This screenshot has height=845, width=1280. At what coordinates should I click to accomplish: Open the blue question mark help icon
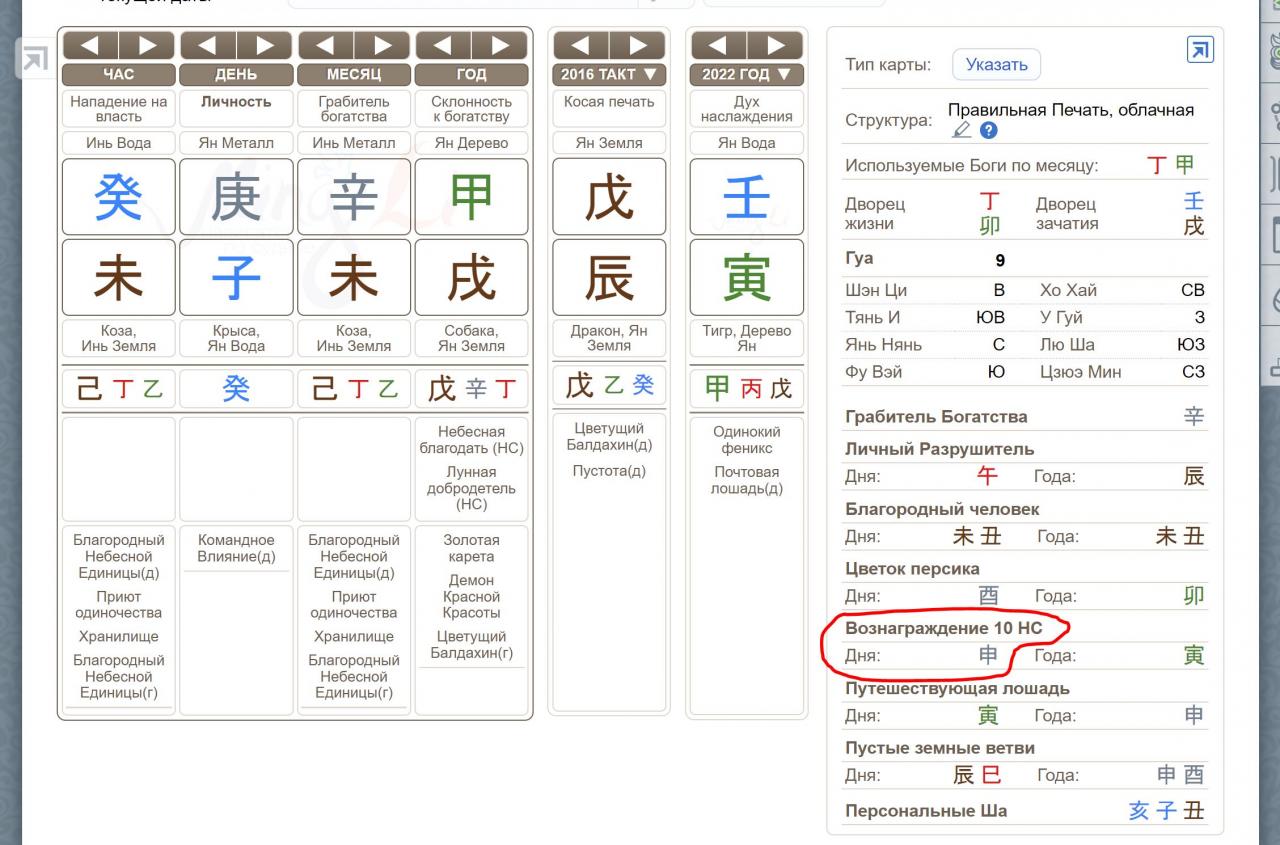tap(988, 130)
